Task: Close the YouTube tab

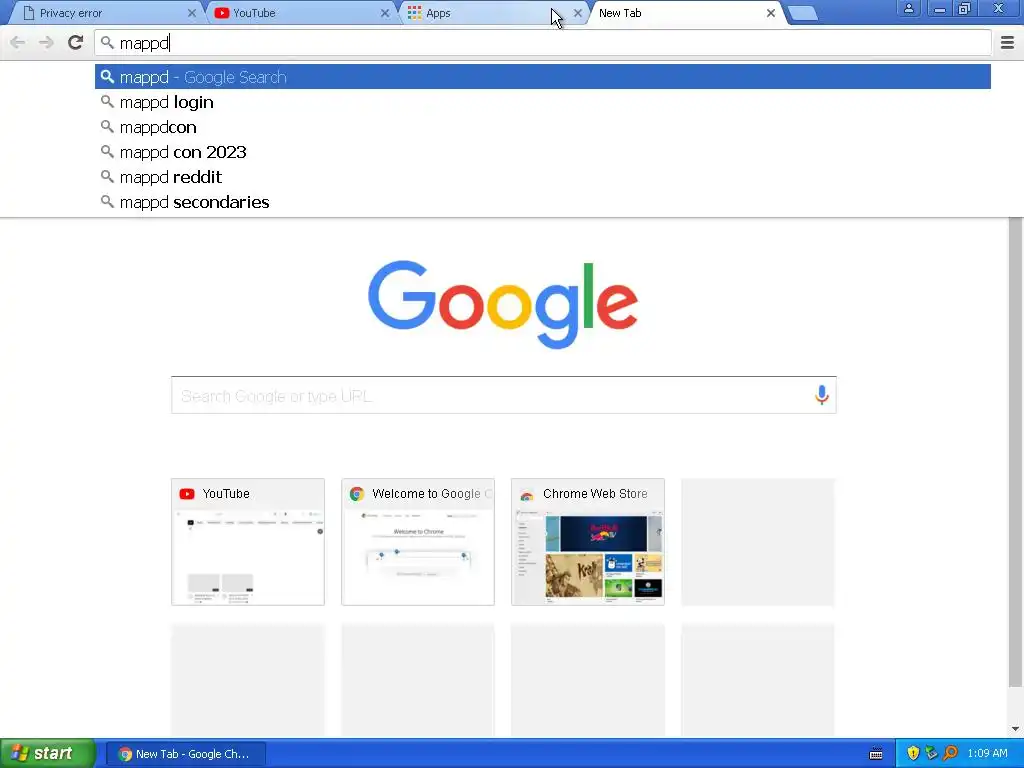Action: tap(385, 13)
